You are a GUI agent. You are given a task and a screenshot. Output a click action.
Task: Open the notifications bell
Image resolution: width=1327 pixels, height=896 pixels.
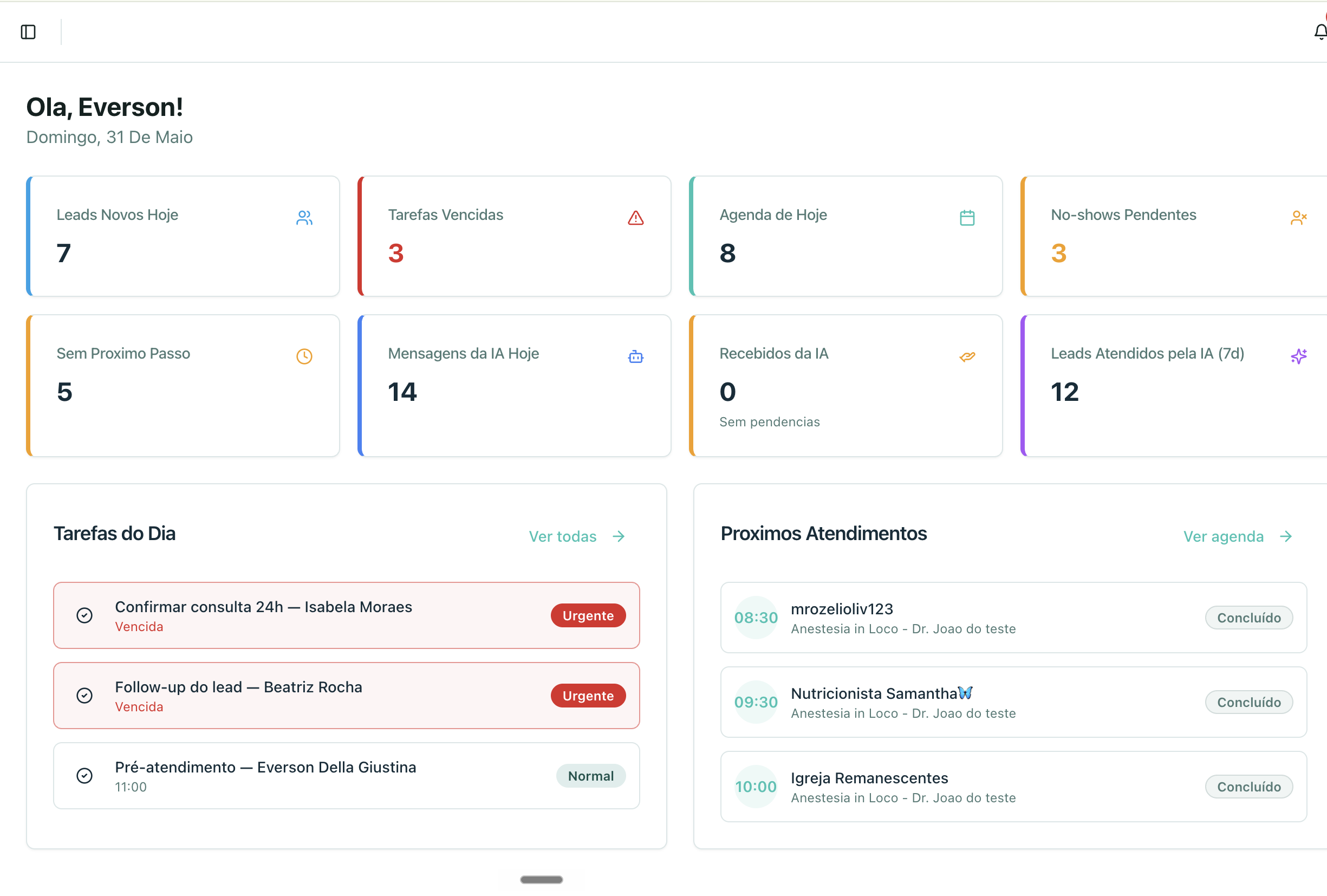point(1319,31)
